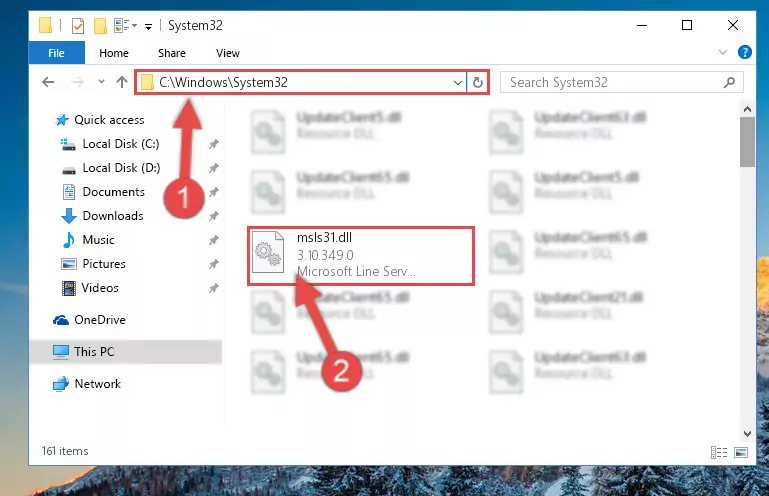
Task: Unpin Local Disk (D:) via pin icon
Action: [213, 168]
